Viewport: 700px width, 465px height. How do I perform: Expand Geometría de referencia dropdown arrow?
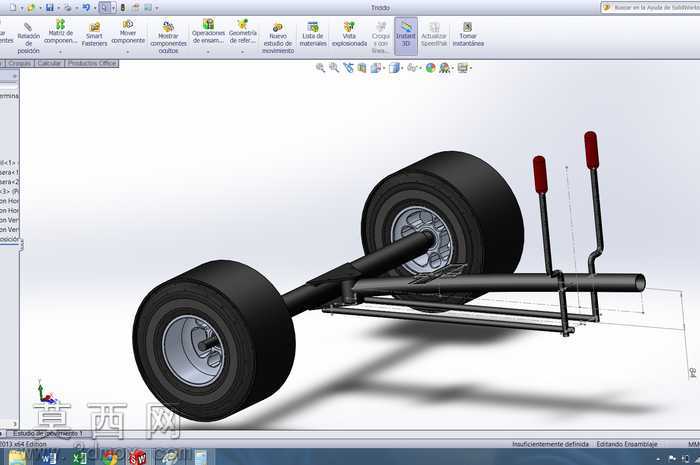[242, 52]
